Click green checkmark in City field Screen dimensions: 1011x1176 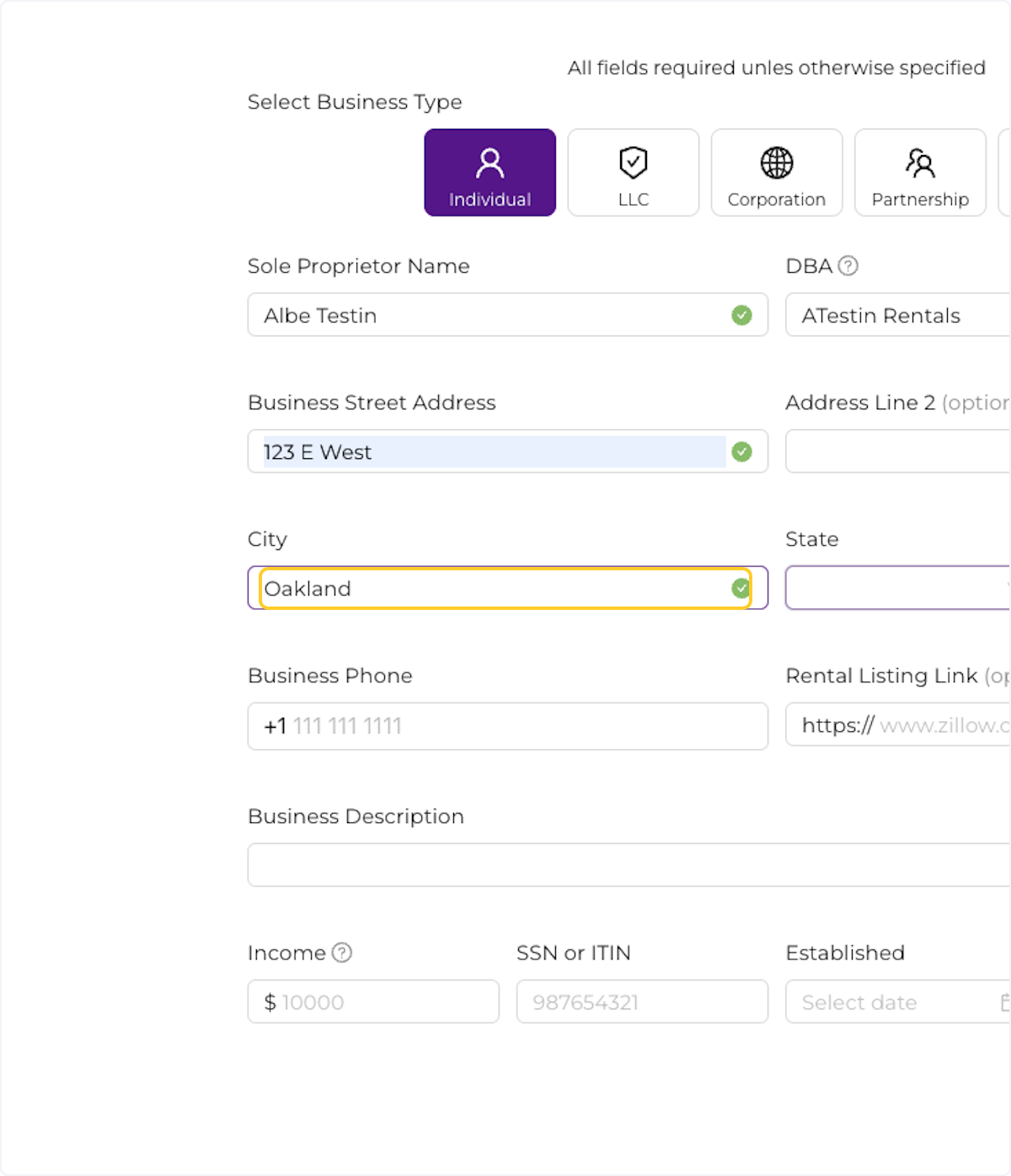point(741,588)
